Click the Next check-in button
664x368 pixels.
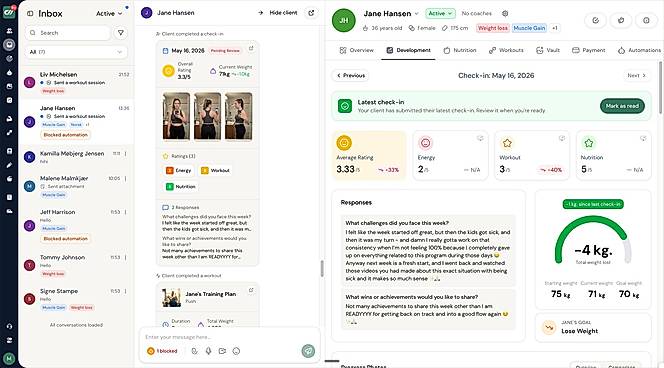(x=637, y=75)
